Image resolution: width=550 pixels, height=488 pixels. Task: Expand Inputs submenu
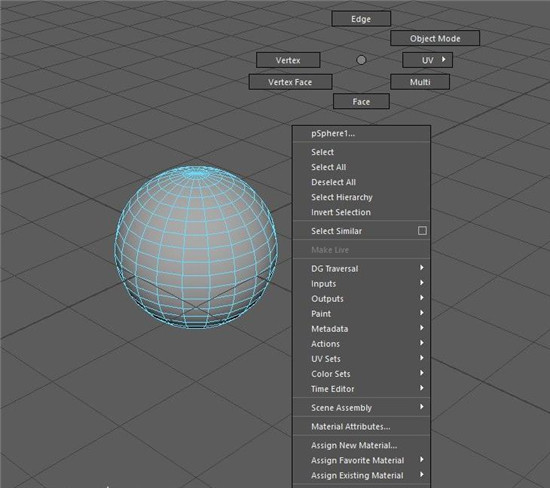[x=362, y=283]
